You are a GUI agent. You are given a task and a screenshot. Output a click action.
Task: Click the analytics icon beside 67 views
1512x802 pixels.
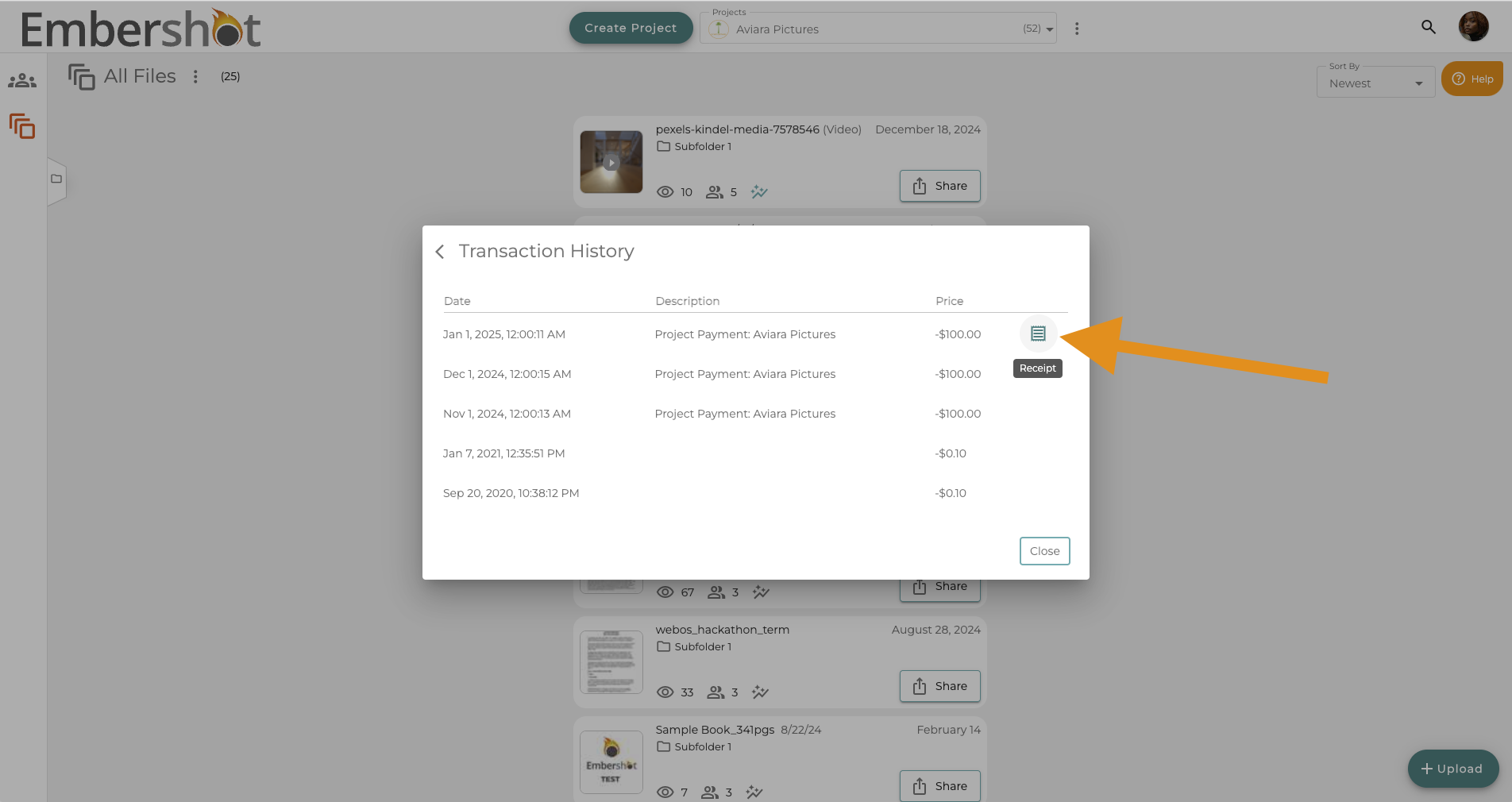pos(761,592)
